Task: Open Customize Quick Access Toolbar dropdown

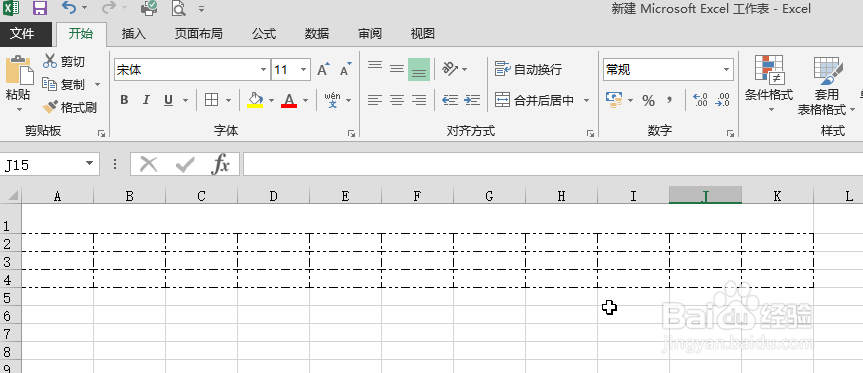Action: tap(201, 9)
